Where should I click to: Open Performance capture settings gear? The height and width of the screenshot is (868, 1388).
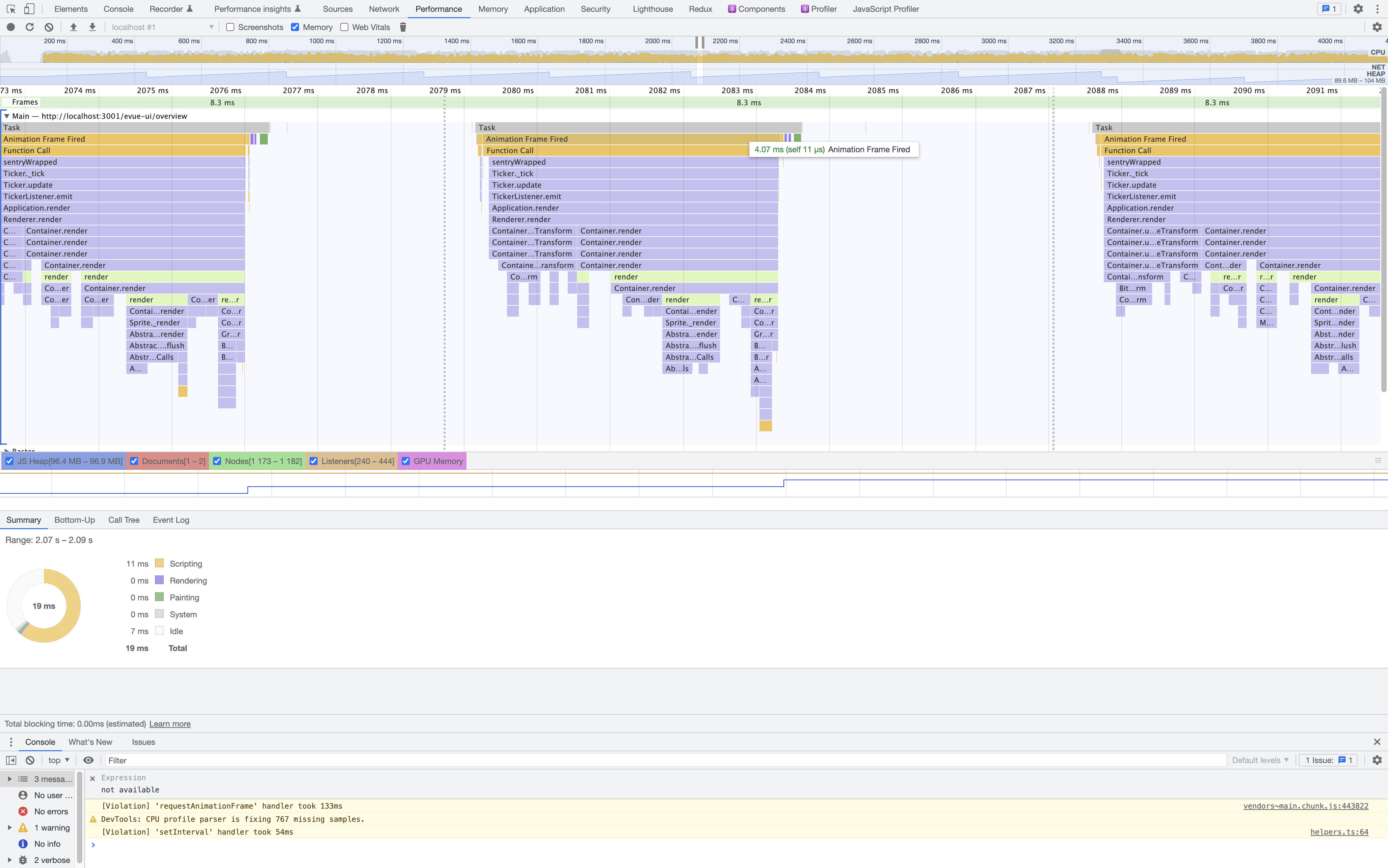pos(1377,27)
